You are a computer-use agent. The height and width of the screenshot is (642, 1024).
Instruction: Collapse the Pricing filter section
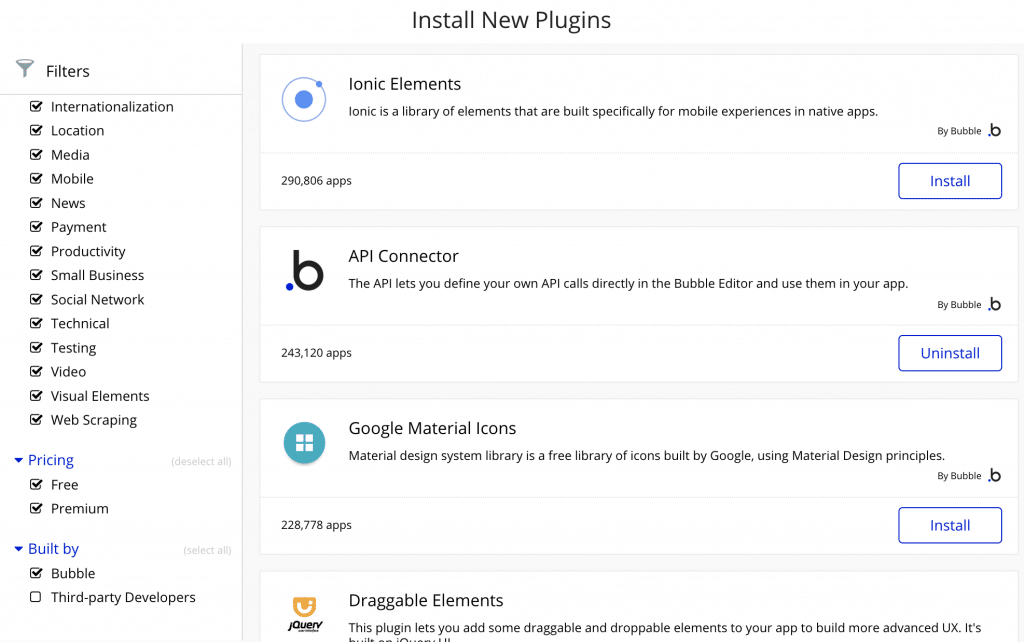point(19,460)
